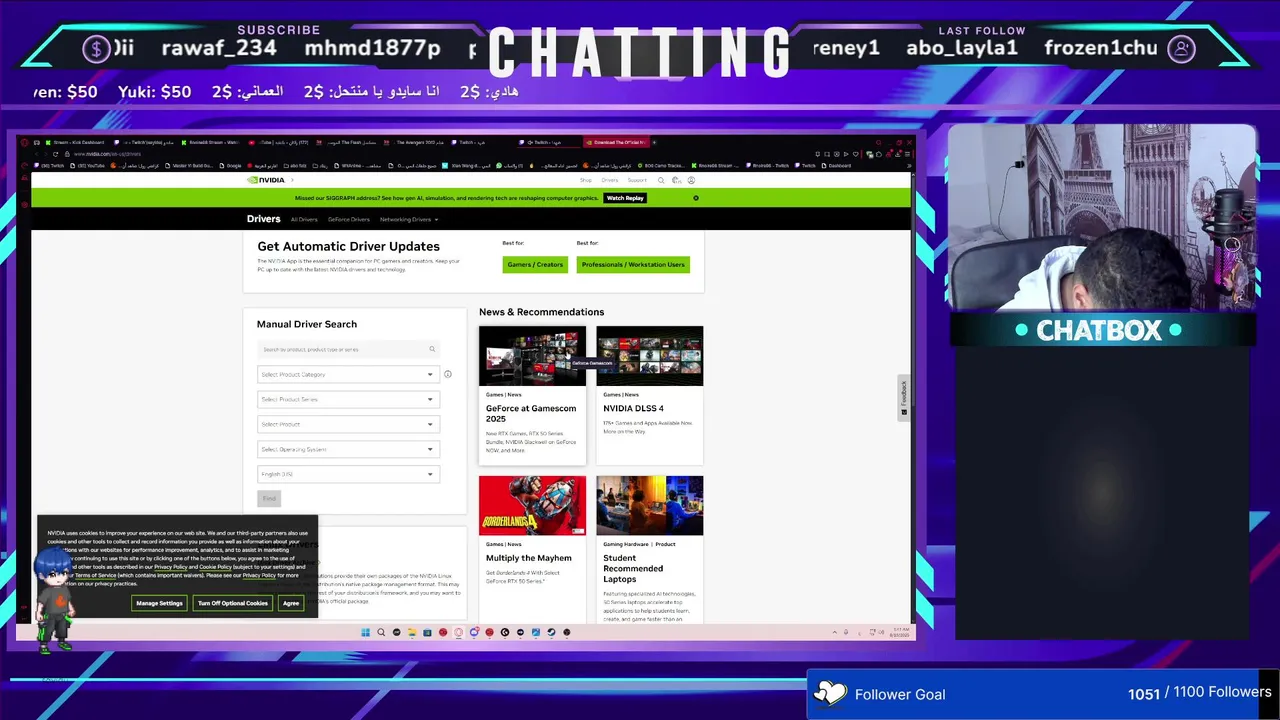Viewport: 1280px width, 720px height.
Task: Click the Gamers / Creators button
Action: [x=535, y=264]
